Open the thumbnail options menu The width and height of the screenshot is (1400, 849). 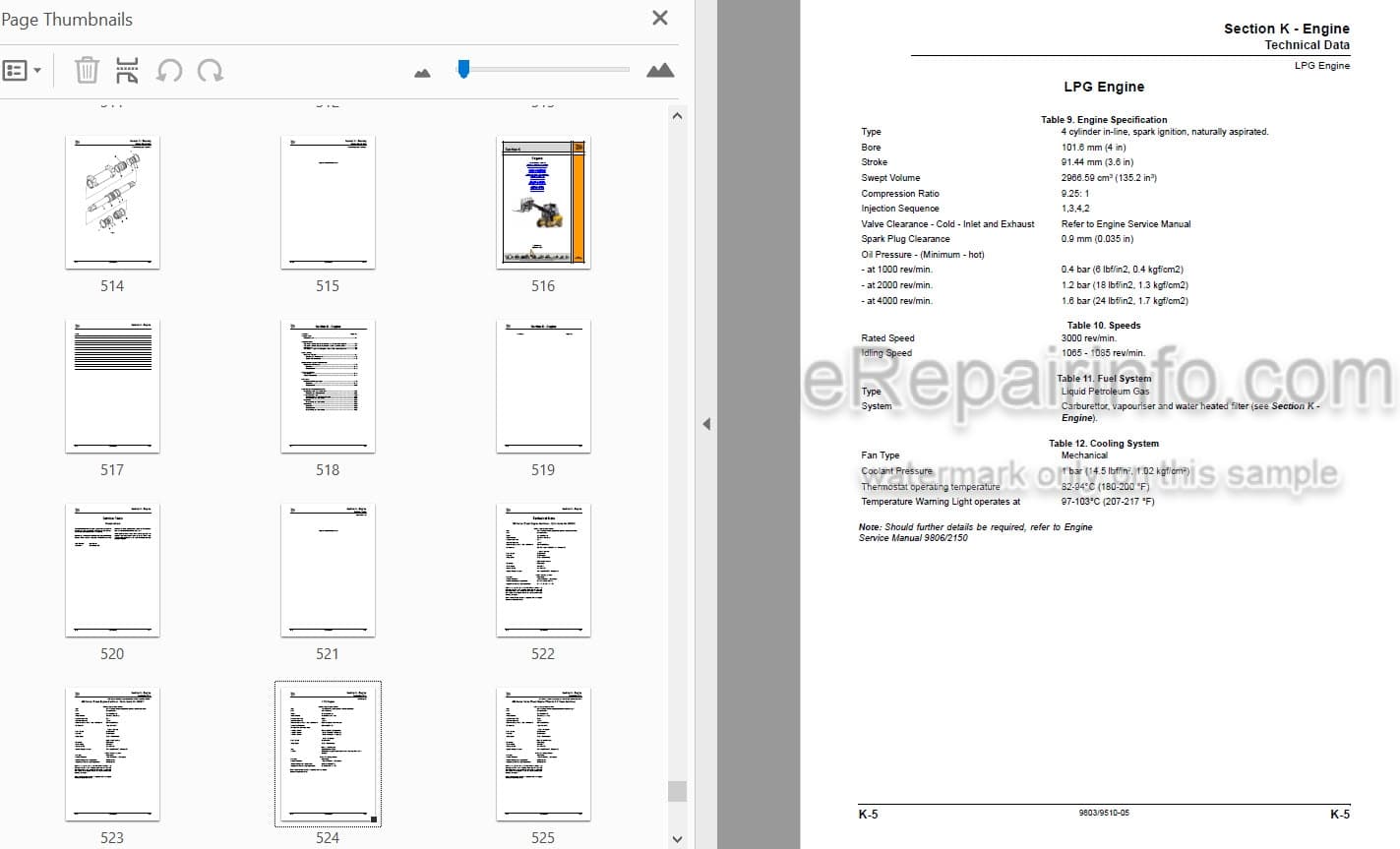coord(22,71)
